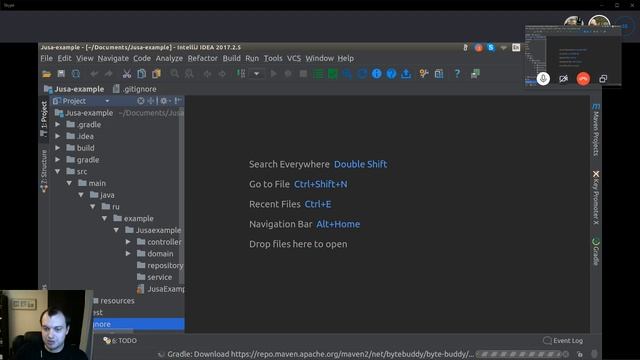The height and width of the screenshot is (360, 640).
Task: Open the run configuration dropdown
Action: pyautogui.click(x=257, y=74)
